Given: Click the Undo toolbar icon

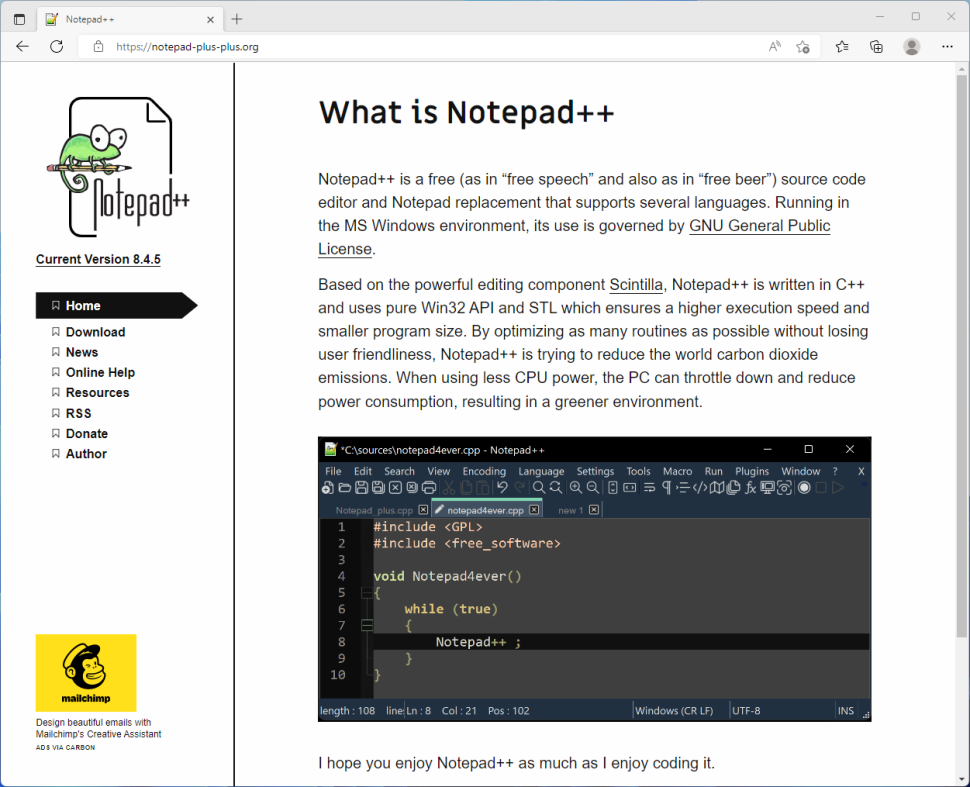Looking at the screenshot, I should point(502,488).
